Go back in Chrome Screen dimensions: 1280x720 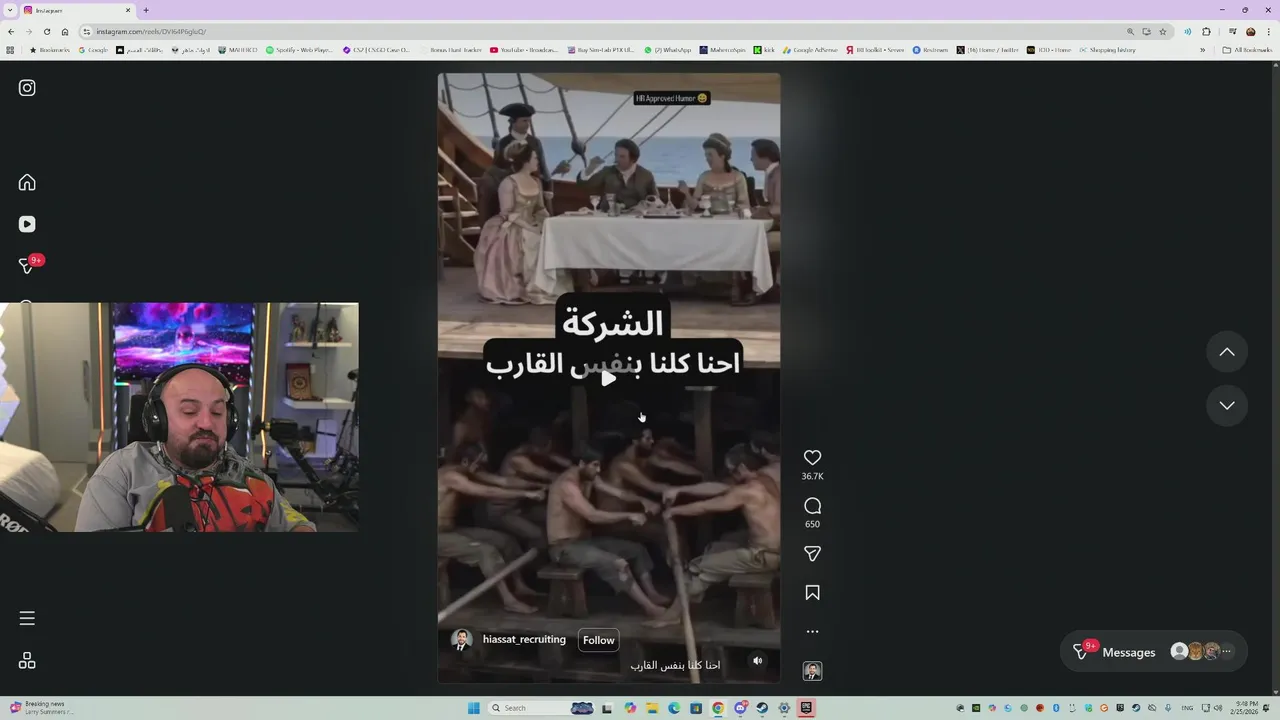(x=11, y=31)
